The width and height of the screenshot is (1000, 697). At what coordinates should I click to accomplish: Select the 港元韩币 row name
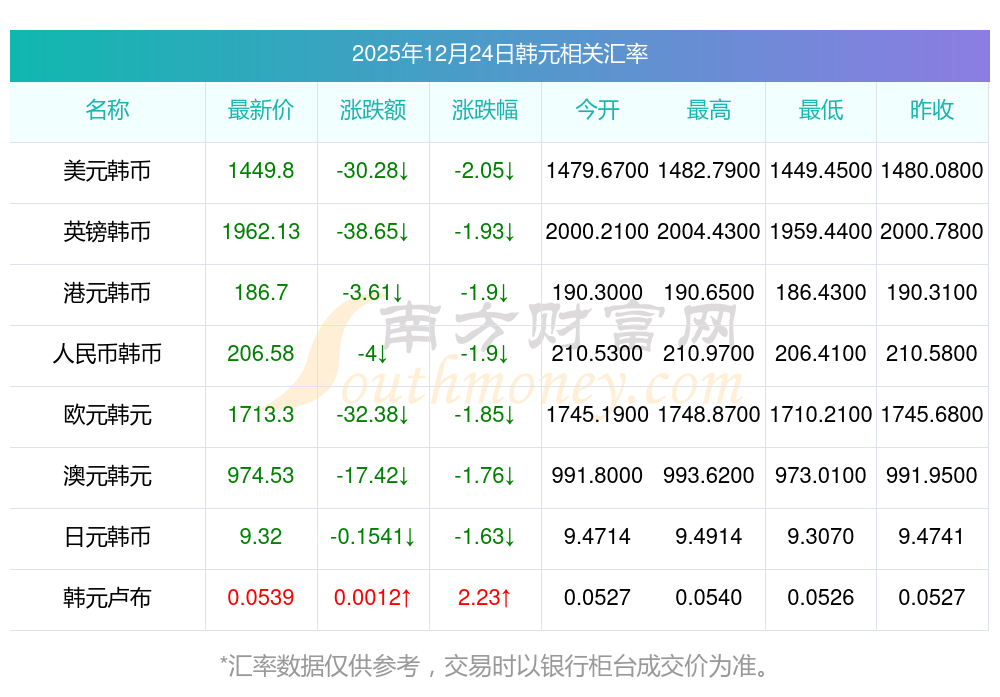click(107, 293)
